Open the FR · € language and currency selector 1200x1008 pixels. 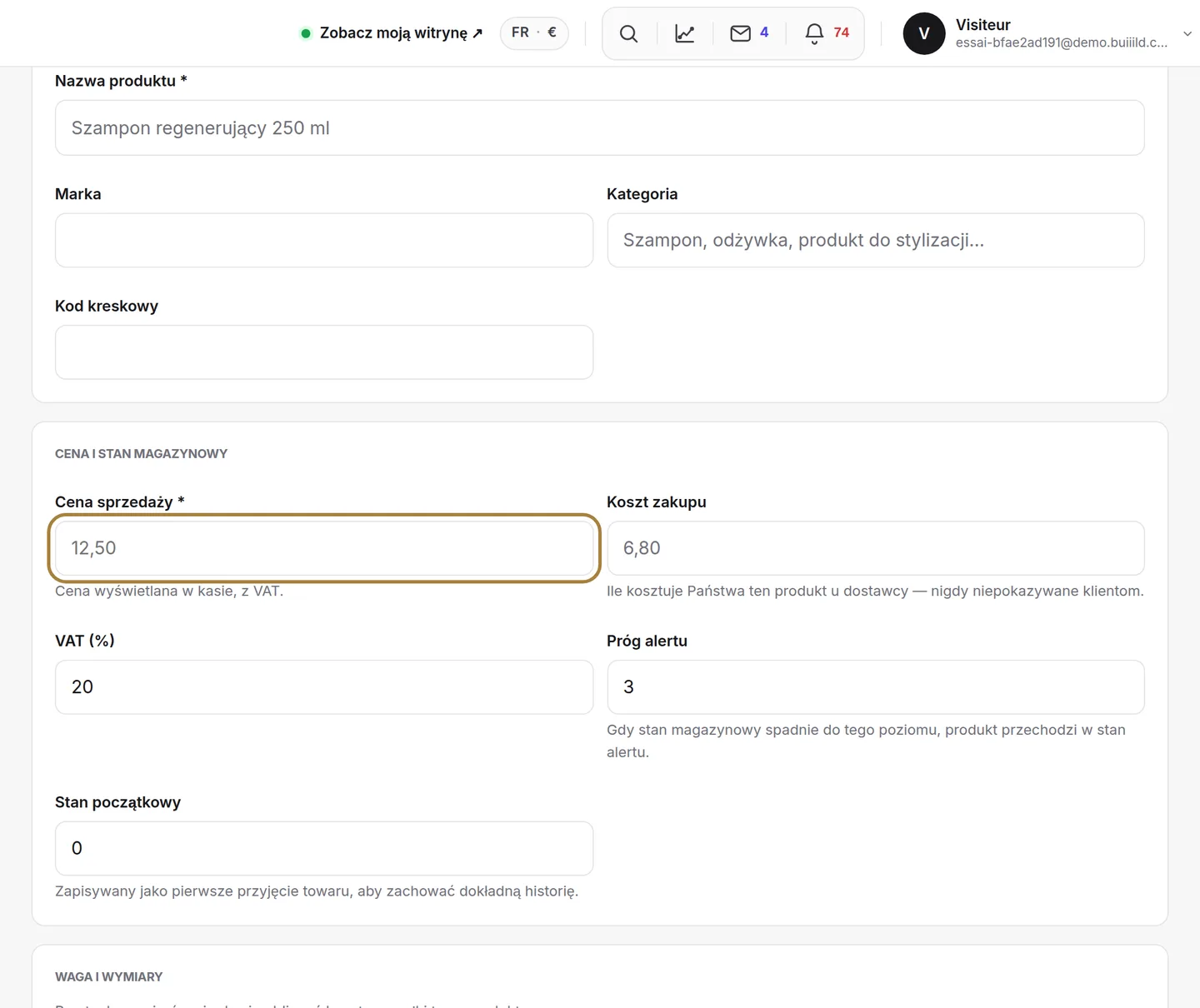point(534,32)
